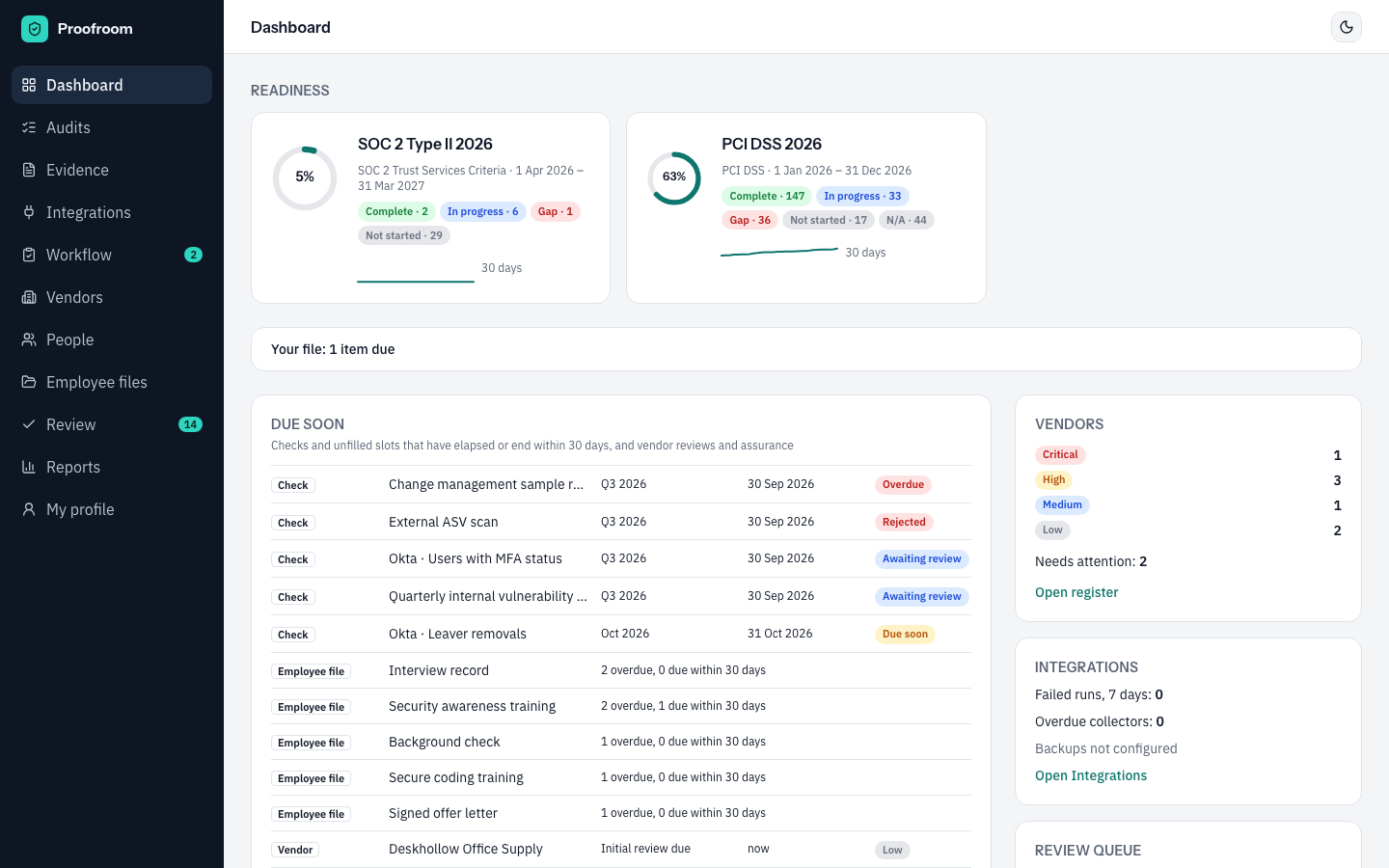Click the Audits checklist icon
Image resolution: width=1389 pixels, height=868 pixels.
tap(29, 127)
